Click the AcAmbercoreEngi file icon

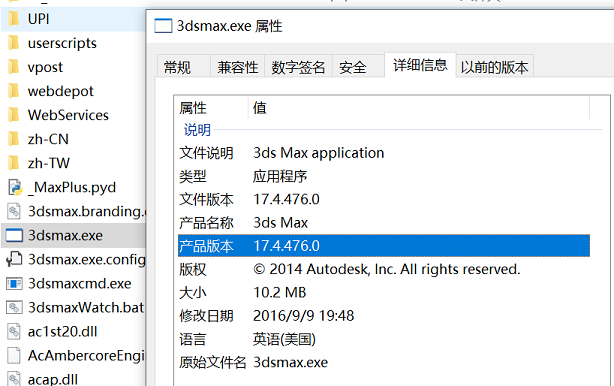[14, 355]
